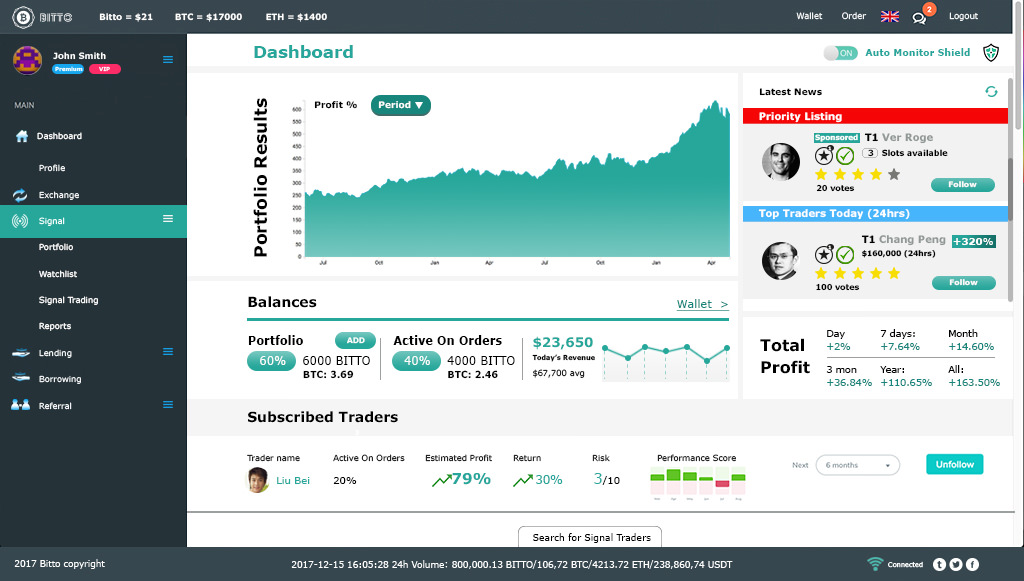Open trader Liu Bei's name link
1024x581 pixels.
[293, 480]
